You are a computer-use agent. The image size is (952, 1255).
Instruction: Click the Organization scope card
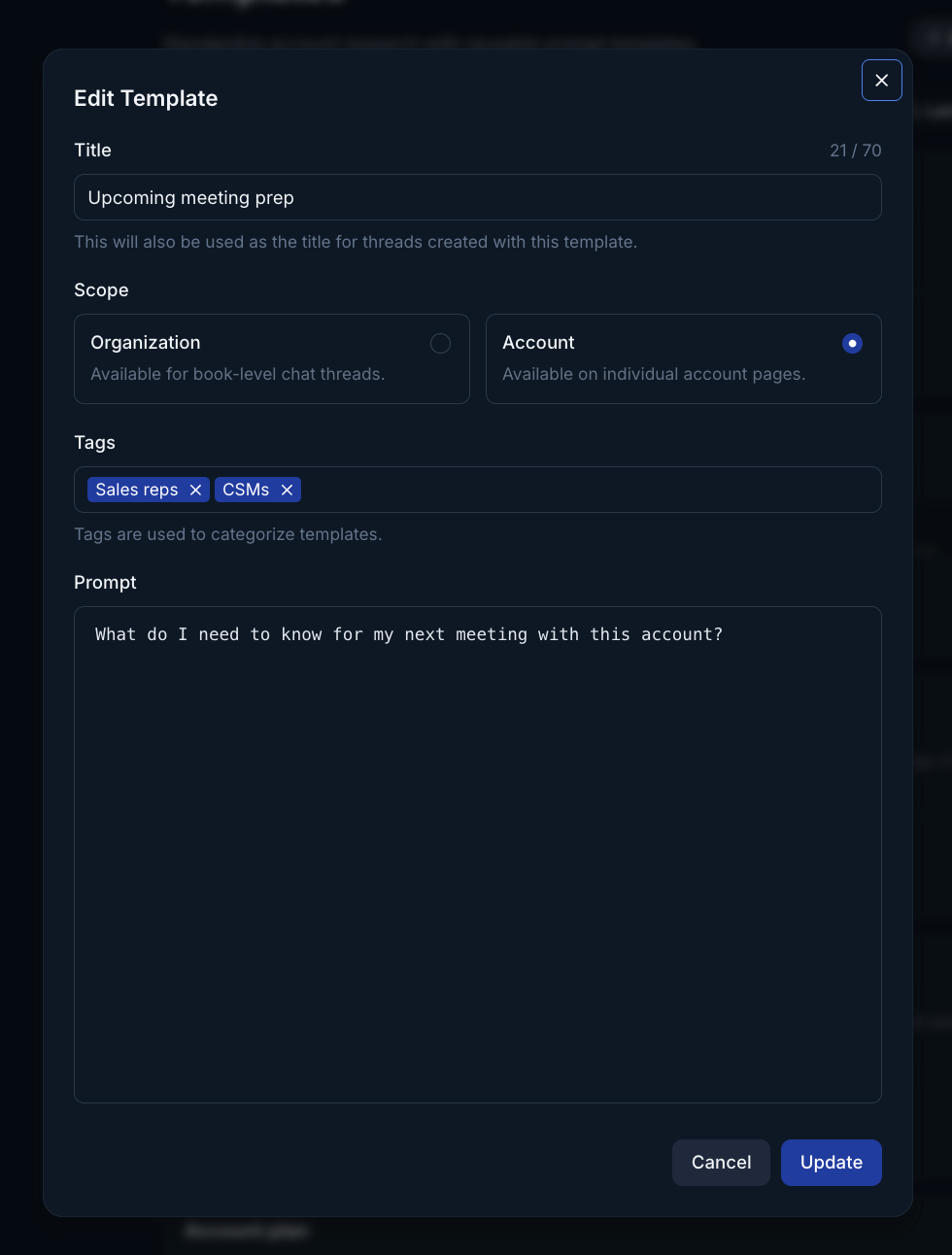[x=272, y=358]
